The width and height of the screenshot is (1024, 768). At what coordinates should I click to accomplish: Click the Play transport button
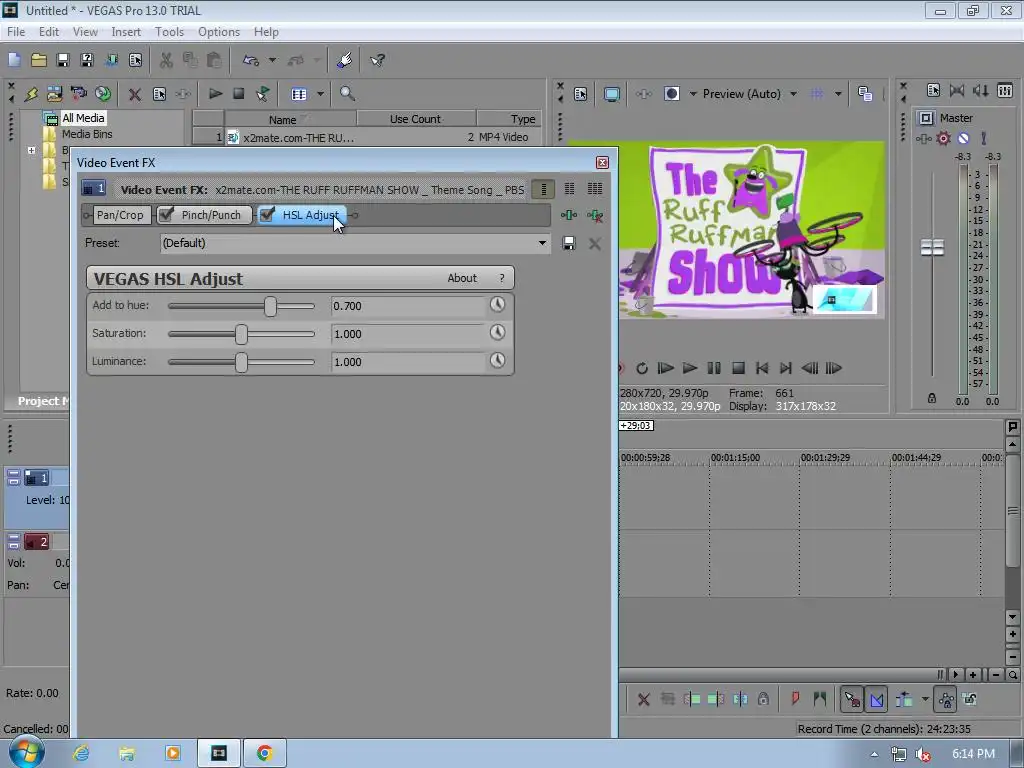[690, 368]
